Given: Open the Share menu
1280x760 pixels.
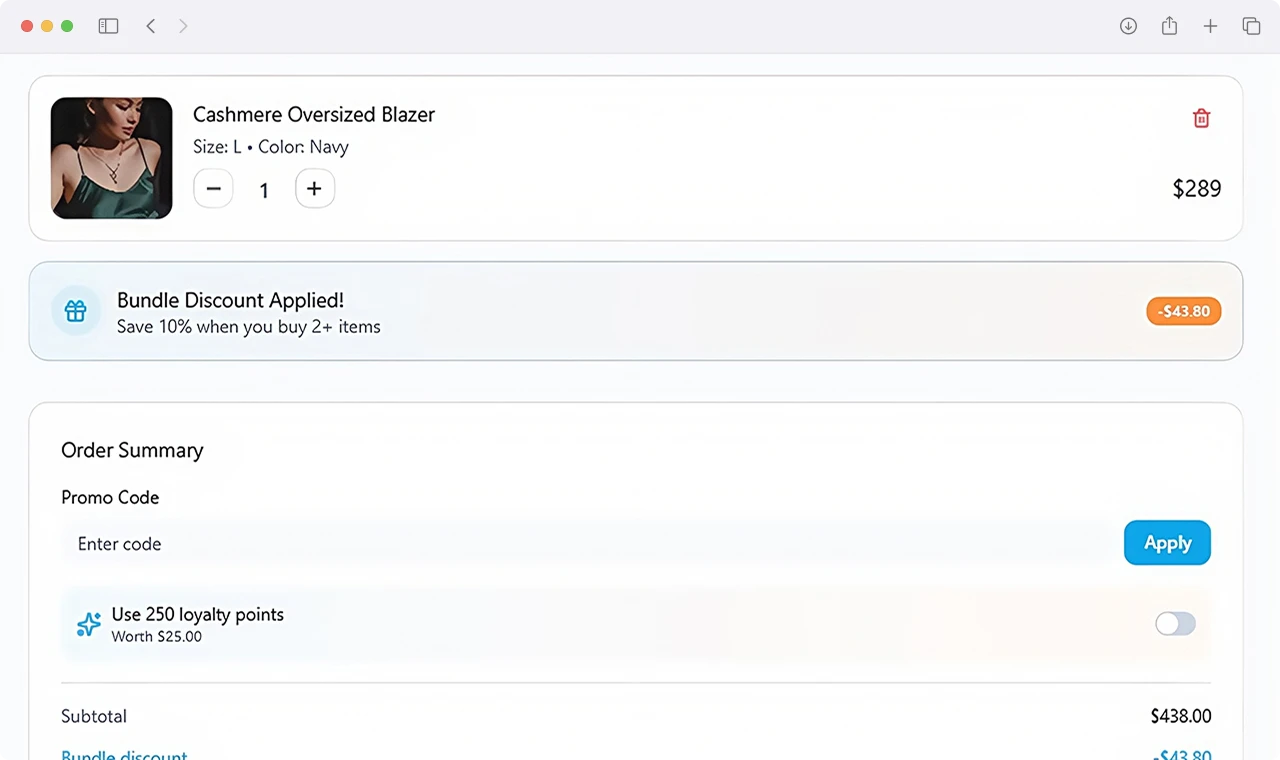Looking at the screenshot, I should (1169, 26).
